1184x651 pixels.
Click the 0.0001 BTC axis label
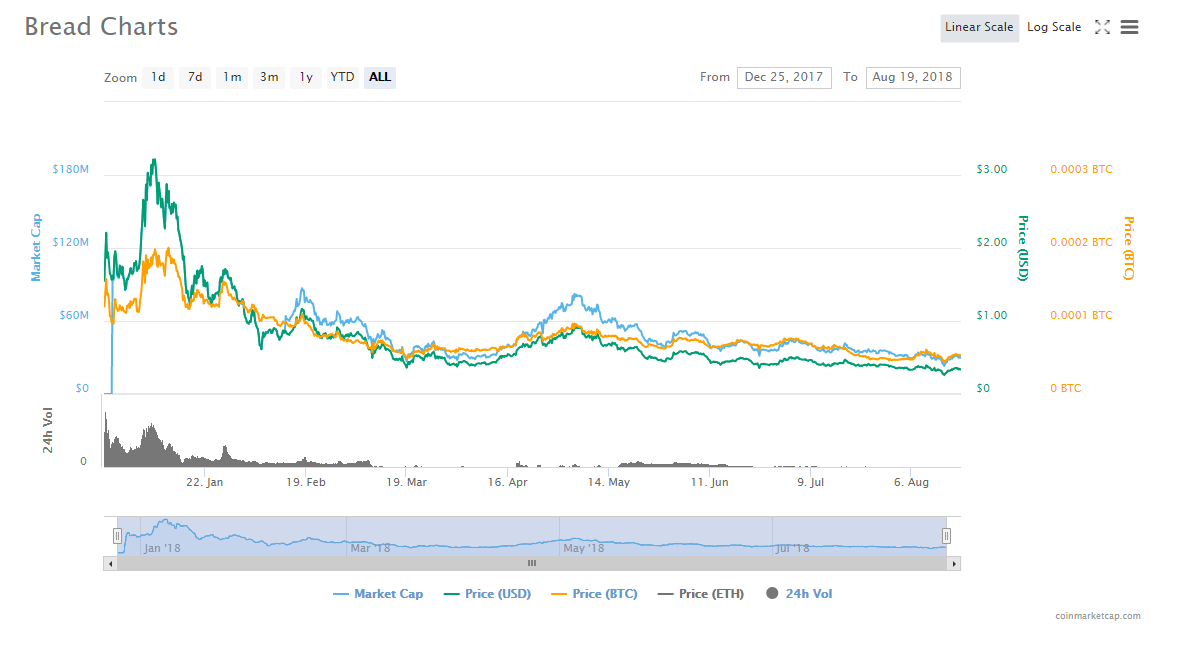(x=1081, y=316)
